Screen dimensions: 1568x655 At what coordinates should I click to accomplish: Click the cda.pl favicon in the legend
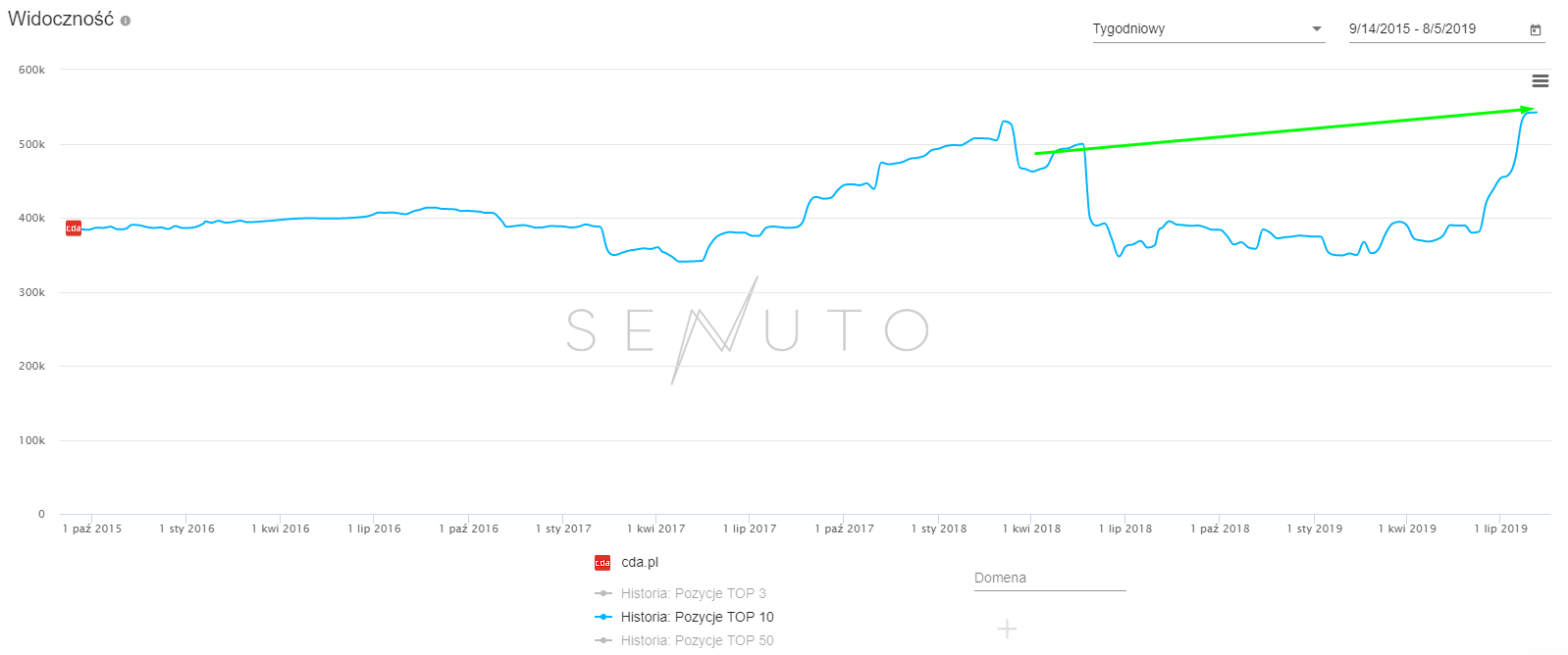[x=602, y=563]
